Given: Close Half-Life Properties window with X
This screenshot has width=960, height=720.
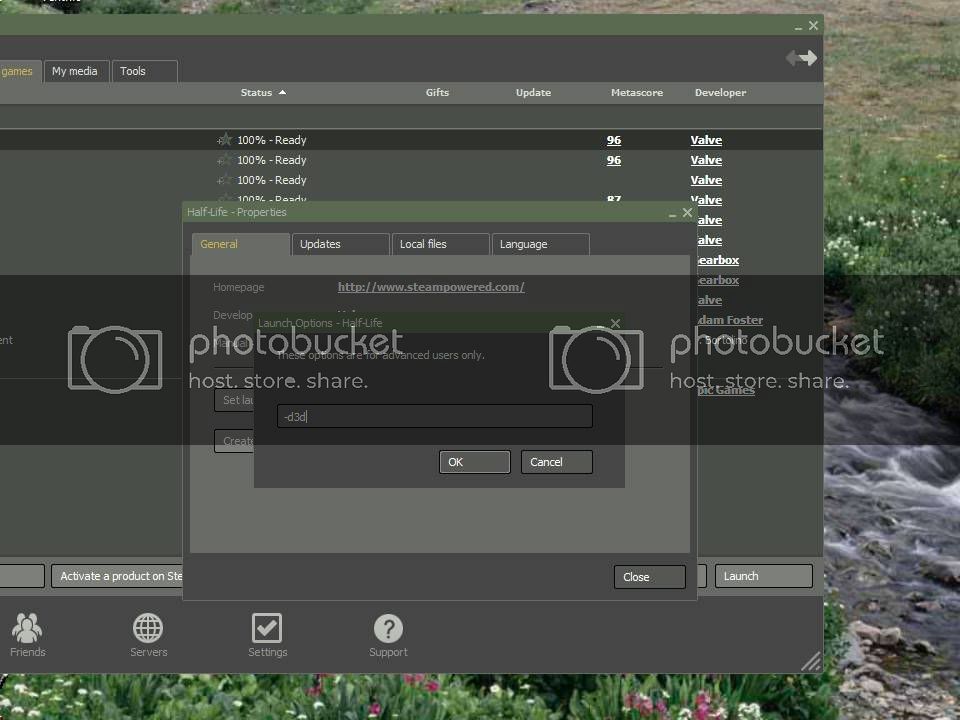Looking at the screenshot, I should (x=687, y=212).
